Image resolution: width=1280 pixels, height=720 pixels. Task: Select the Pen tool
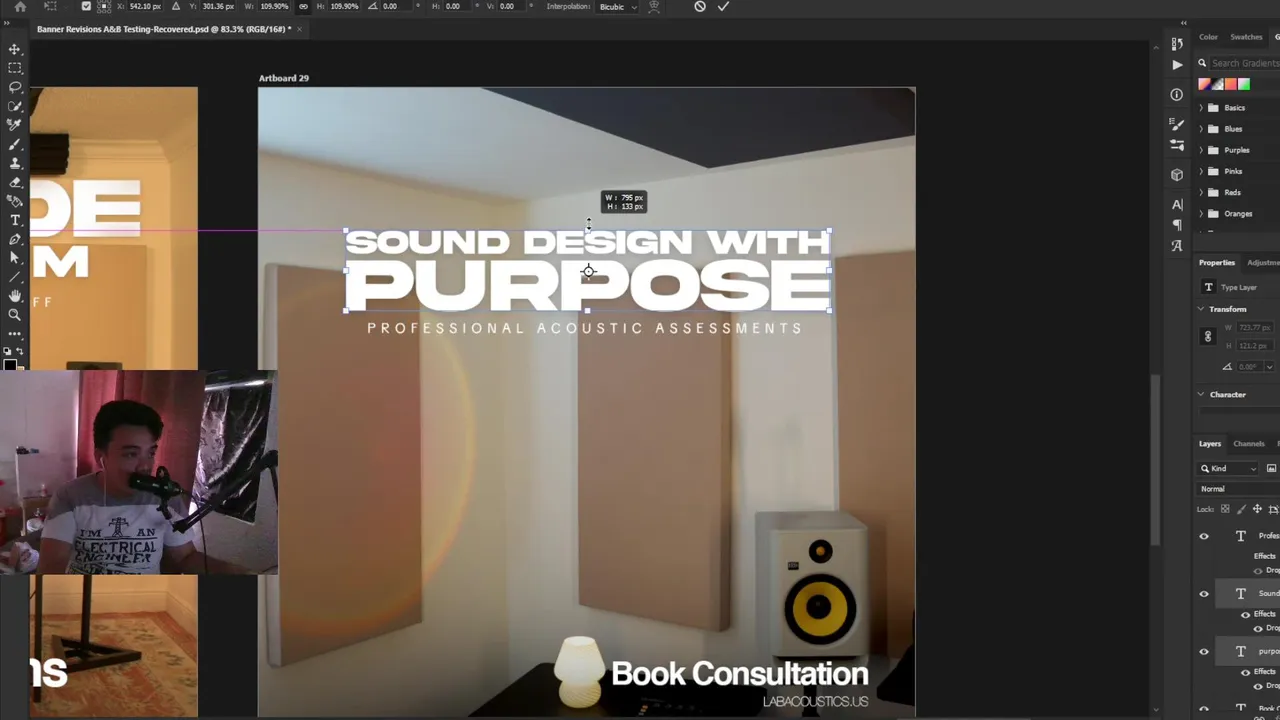[15, 239]
